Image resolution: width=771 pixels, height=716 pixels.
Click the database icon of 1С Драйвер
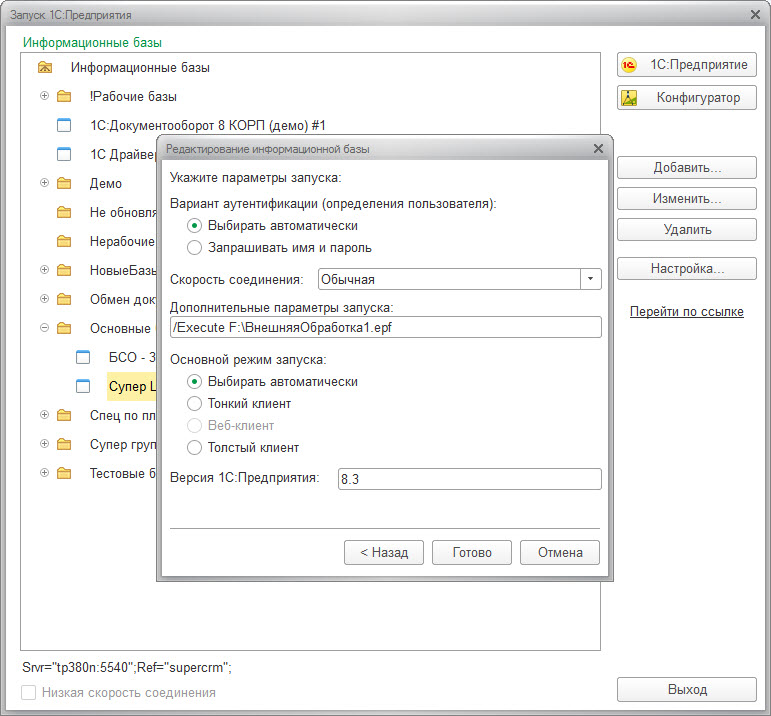64,154
